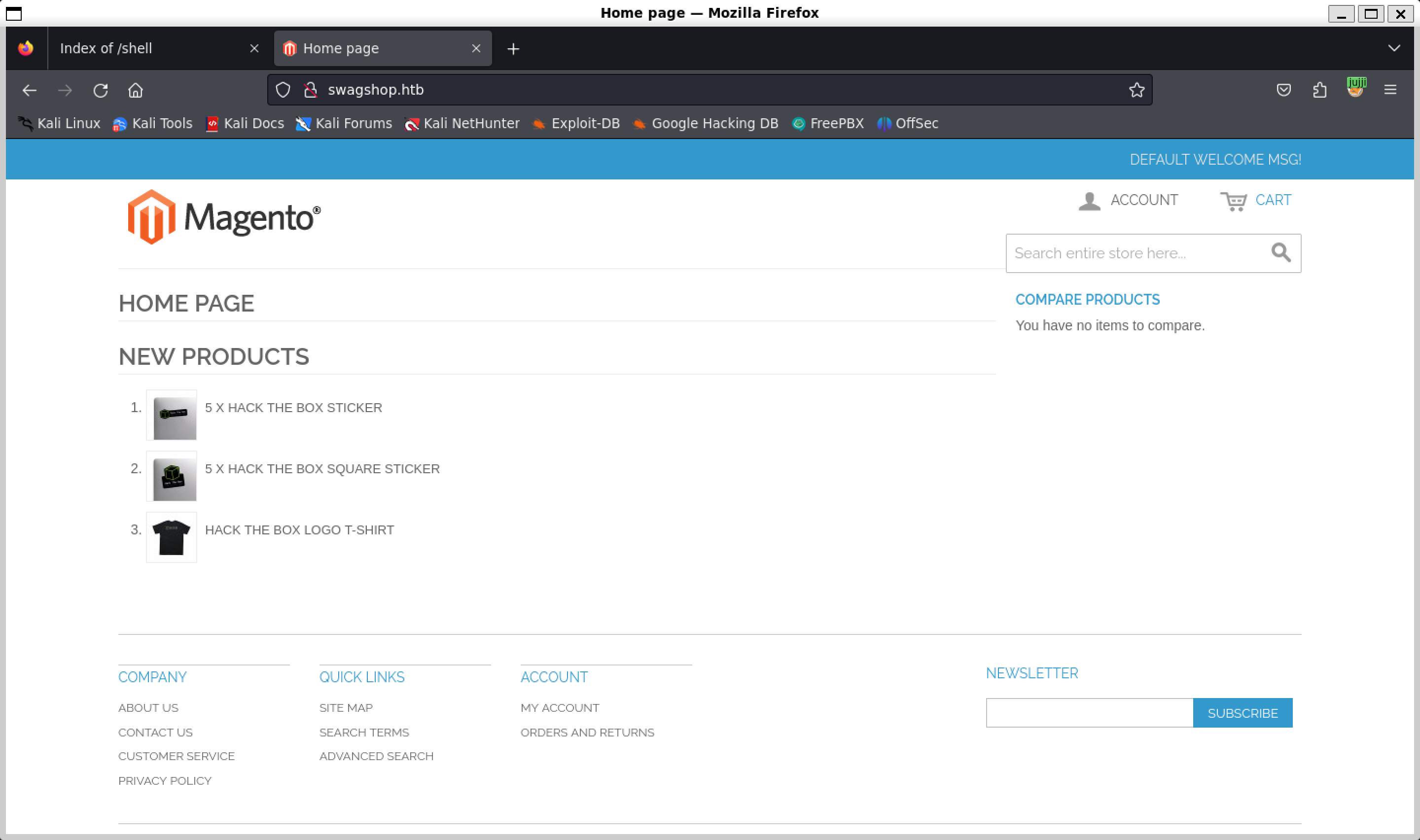Click the Hack The Box T-shirt thumbnail
This screenshot has width=1420, height=840.
[x=172, y=537]
